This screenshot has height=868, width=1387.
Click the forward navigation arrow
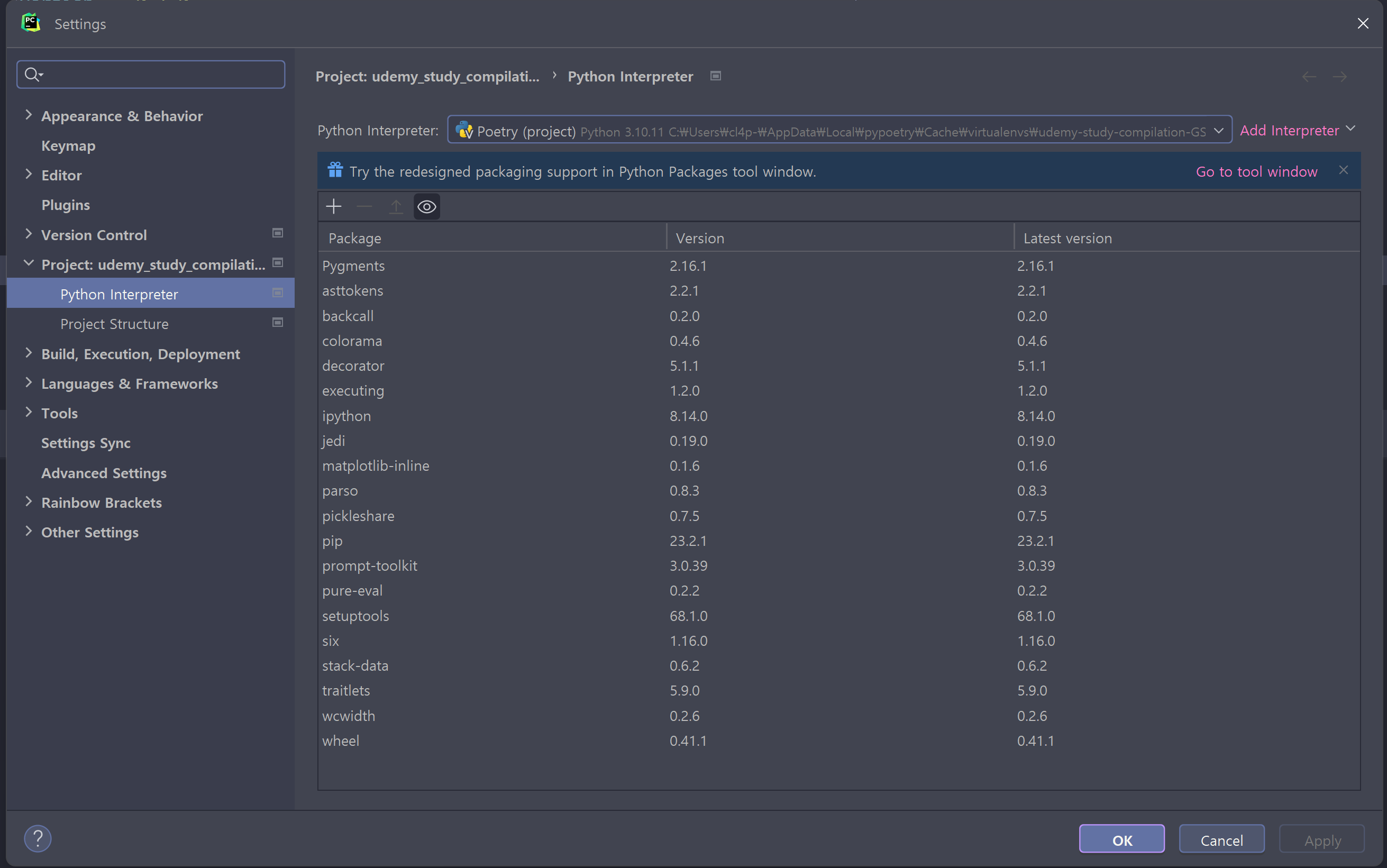click(x=1340, y=77)
